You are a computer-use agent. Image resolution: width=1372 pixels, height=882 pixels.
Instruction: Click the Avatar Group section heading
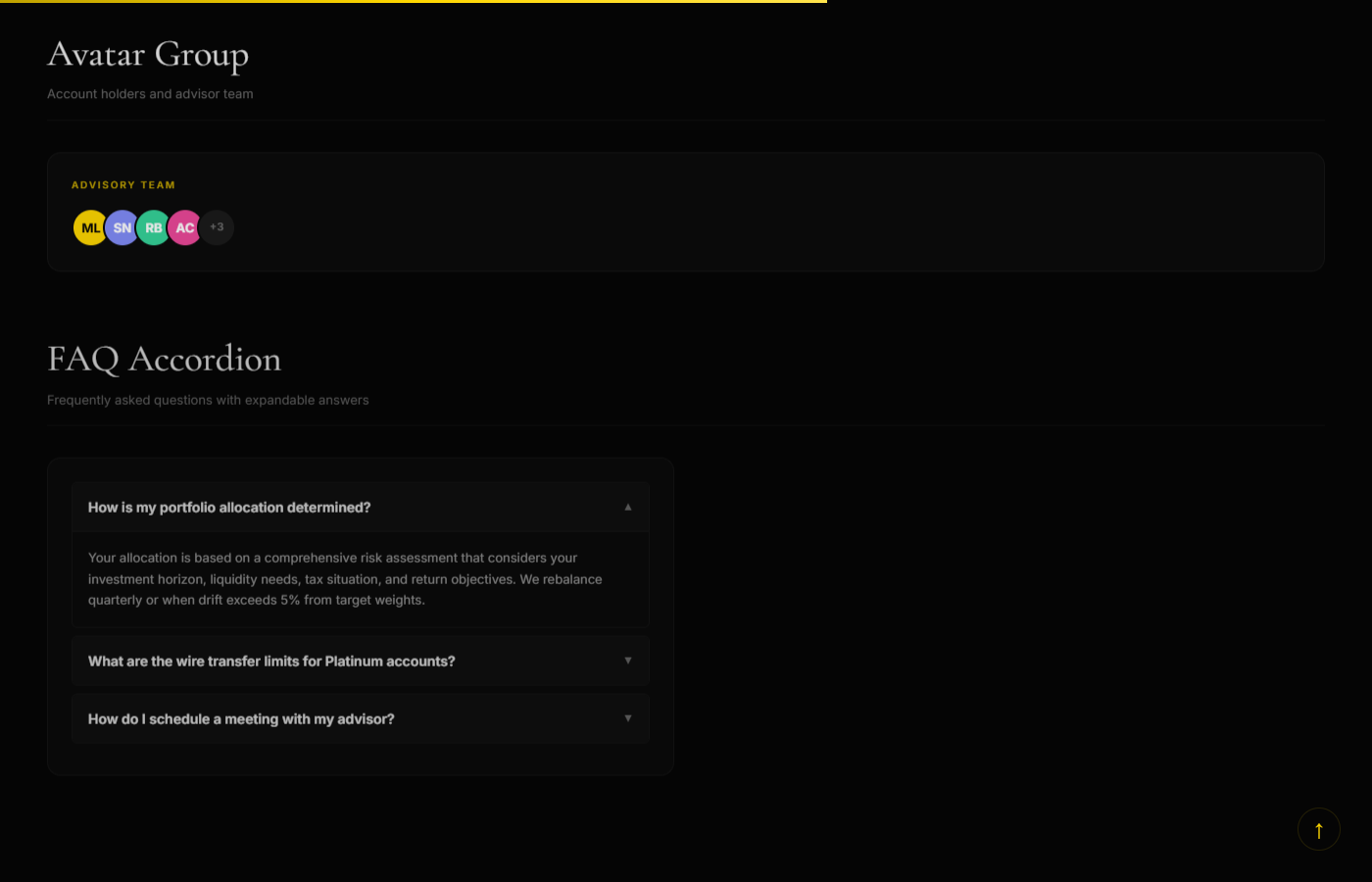pos(148,55)
